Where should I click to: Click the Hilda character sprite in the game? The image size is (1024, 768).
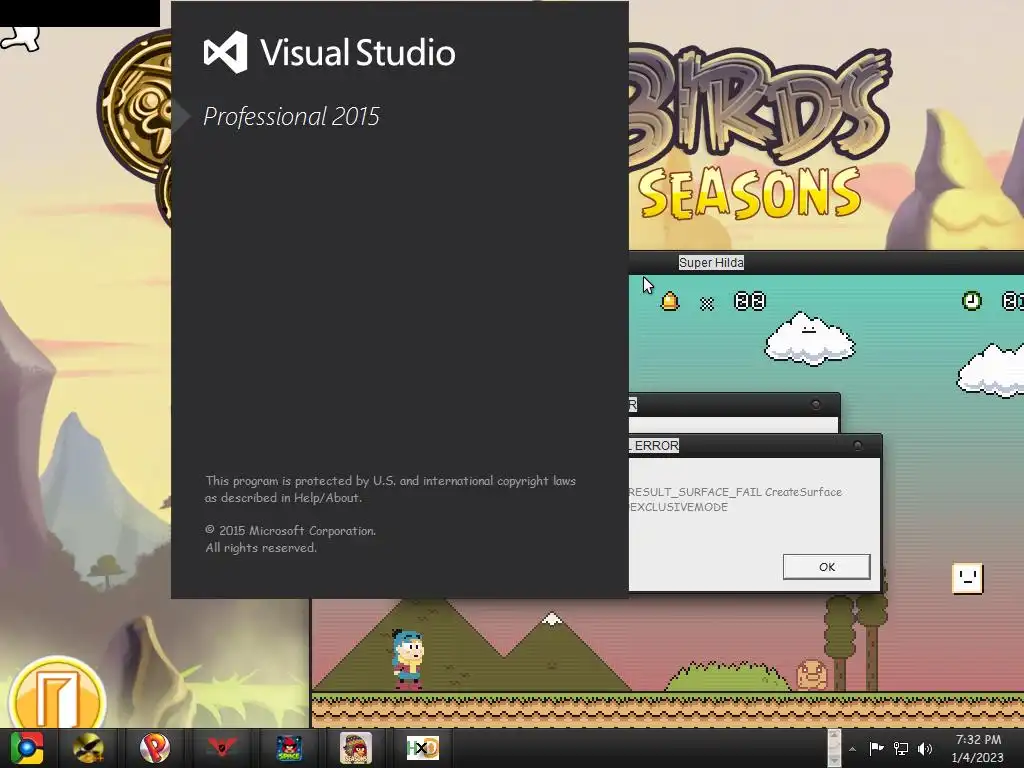click(x=408, y=659)
